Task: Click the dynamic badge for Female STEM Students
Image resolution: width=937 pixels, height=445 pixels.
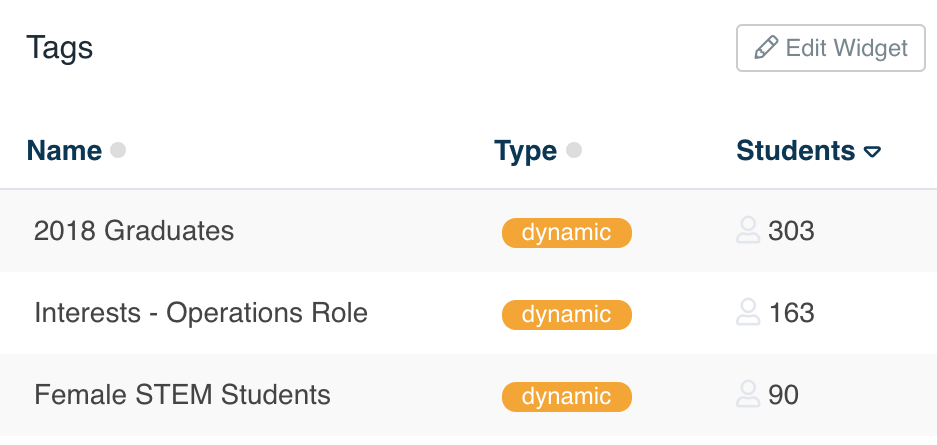Action: [567, 397]
